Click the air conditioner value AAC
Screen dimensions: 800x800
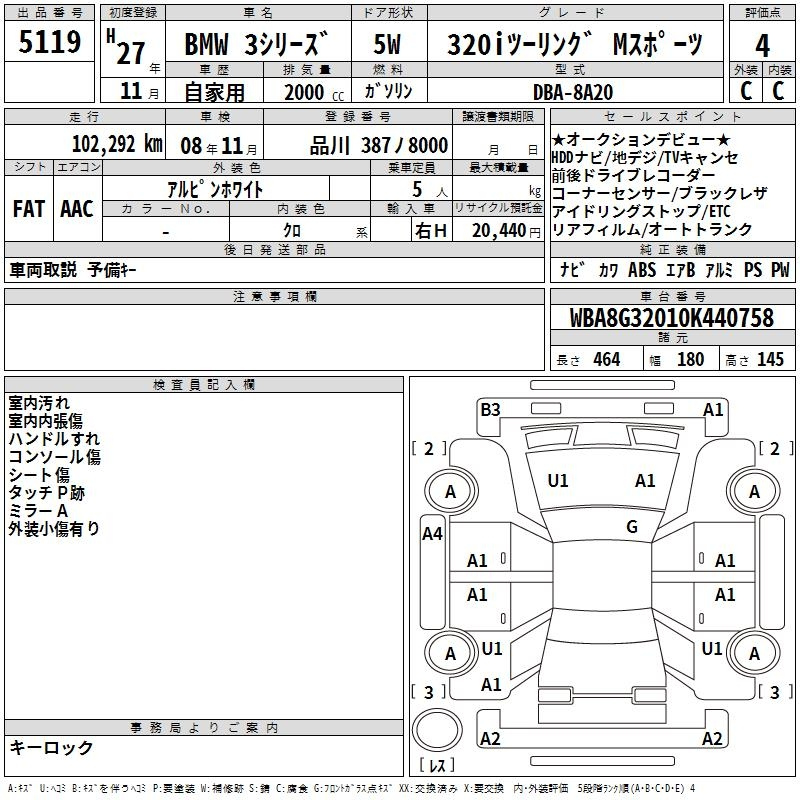click(x=77, y=209)
